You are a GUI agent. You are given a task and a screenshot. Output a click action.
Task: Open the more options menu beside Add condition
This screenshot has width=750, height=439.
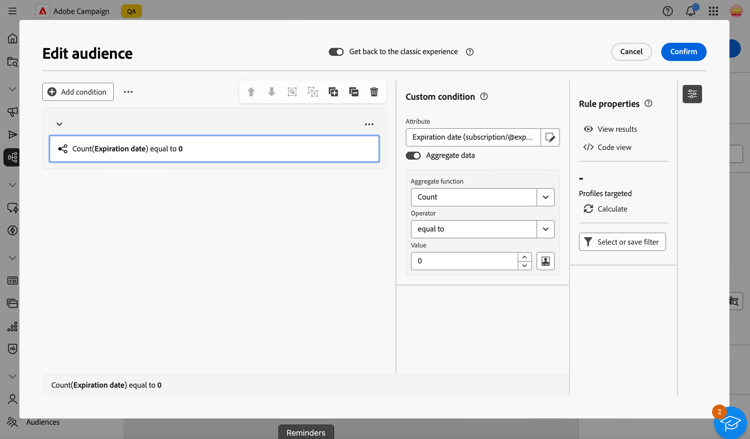pos(128,92)
